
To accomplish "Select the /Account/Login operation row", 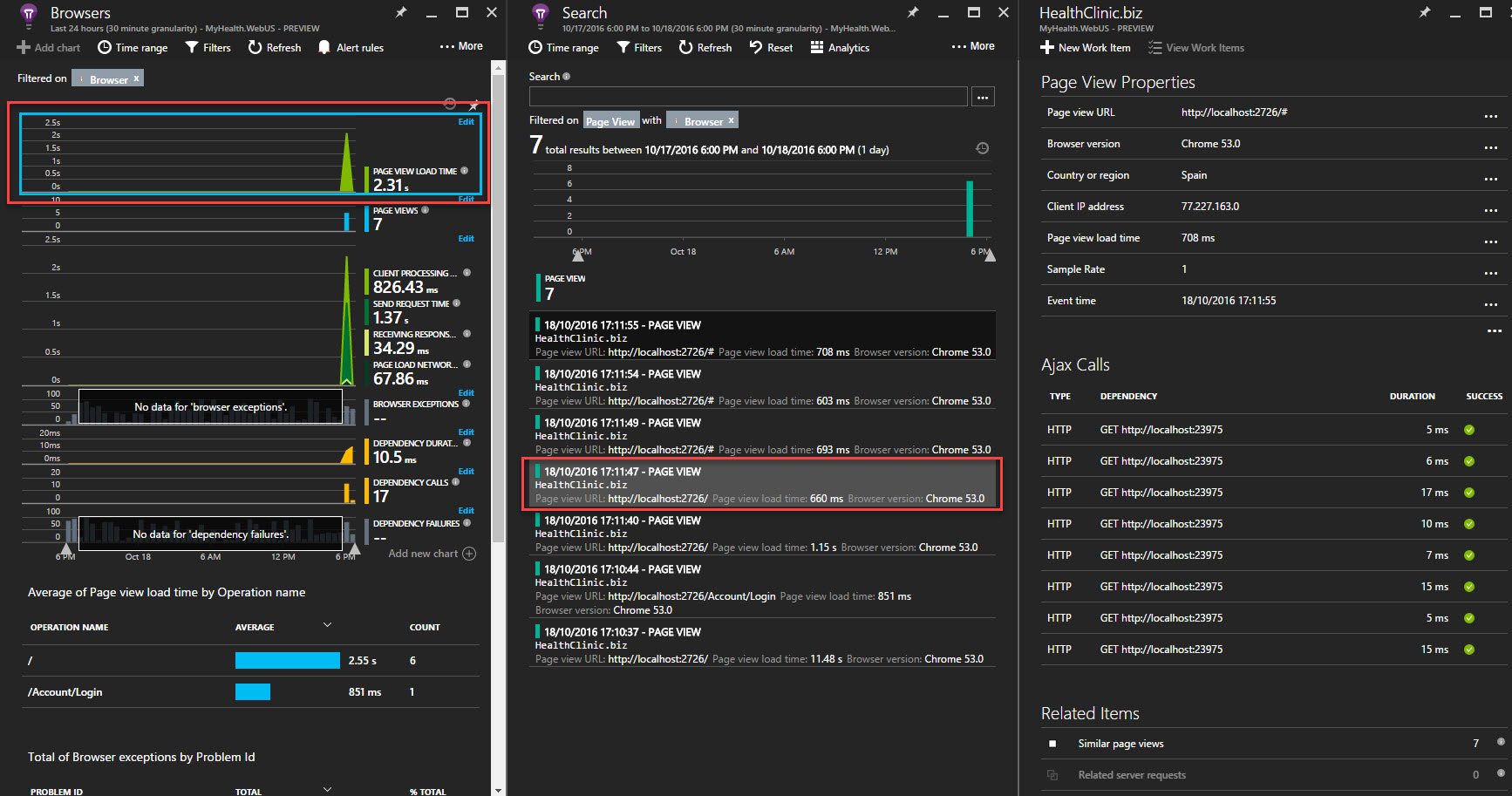I will pyautogui.click(x=250, y=692).
